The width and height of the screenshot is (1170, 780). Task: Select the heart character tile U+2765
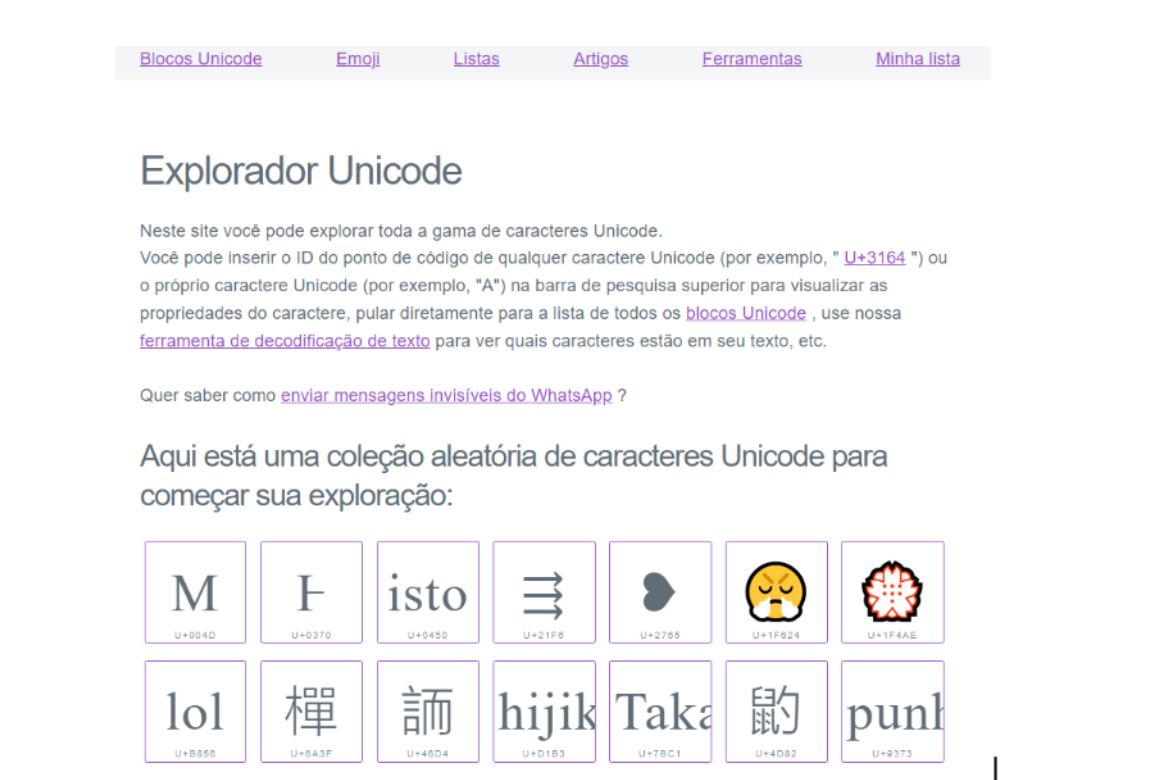660,592
